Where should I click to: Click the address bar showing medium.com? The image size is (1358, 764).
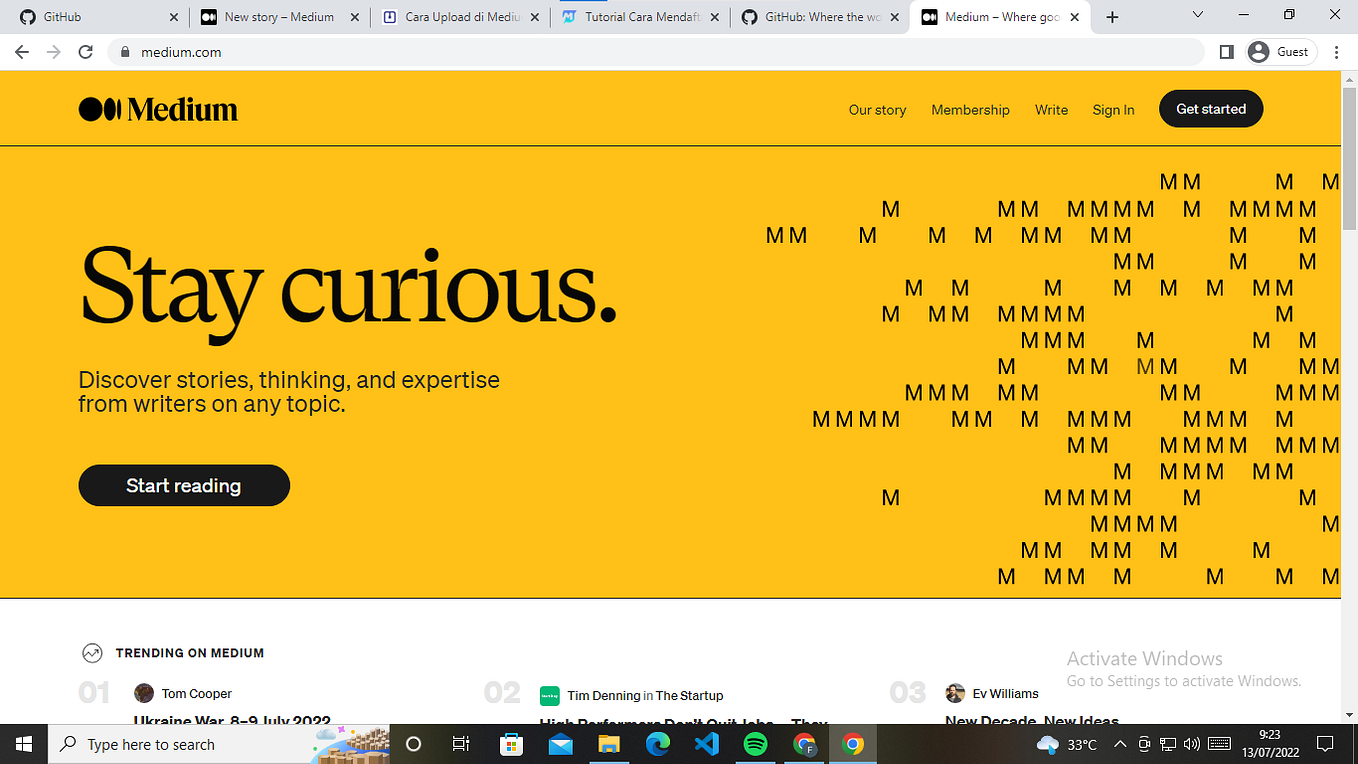click(655, 52)
